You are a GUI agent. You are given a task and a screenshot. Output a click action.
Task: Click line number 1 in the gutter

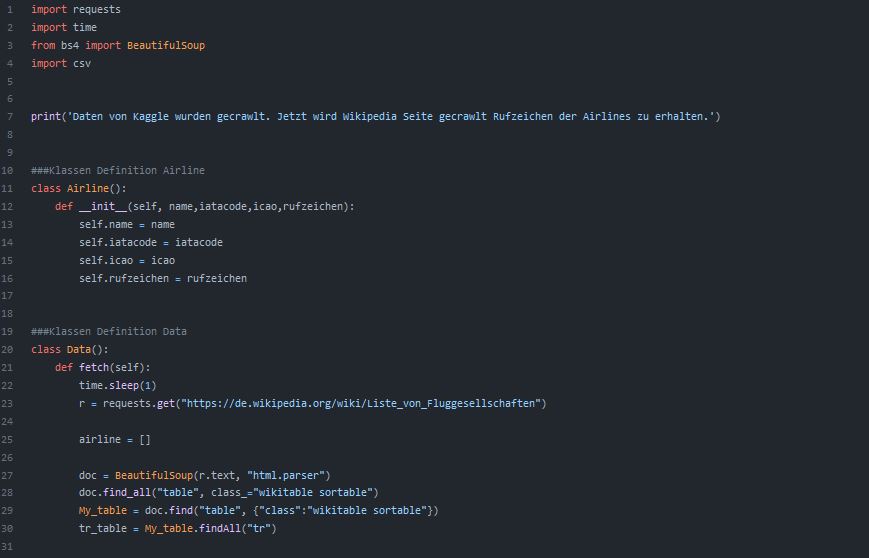click(x=8, y=9)
